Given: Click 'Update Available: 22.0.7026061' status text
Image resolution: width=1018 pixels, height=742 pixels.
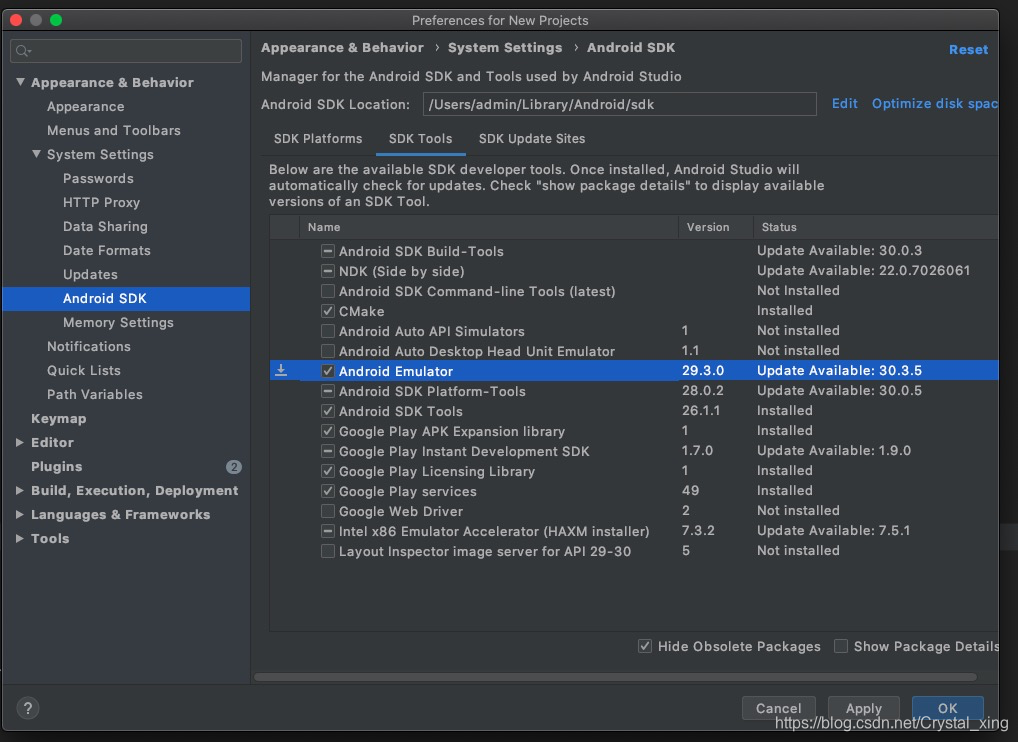Looking at the screenshot, I should coord(863,271).
